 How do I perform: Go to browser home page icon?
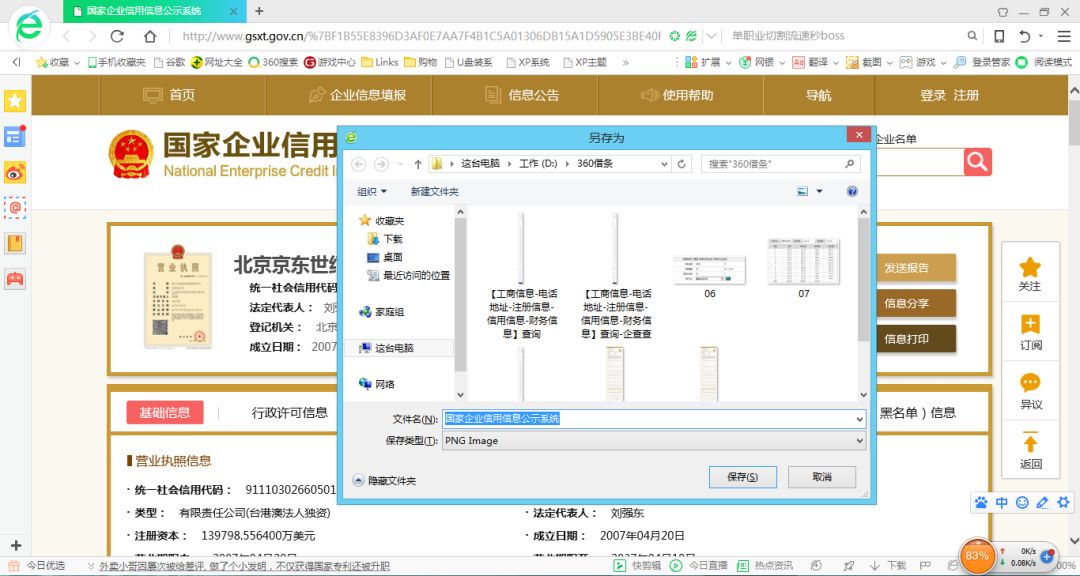point(149,36)
